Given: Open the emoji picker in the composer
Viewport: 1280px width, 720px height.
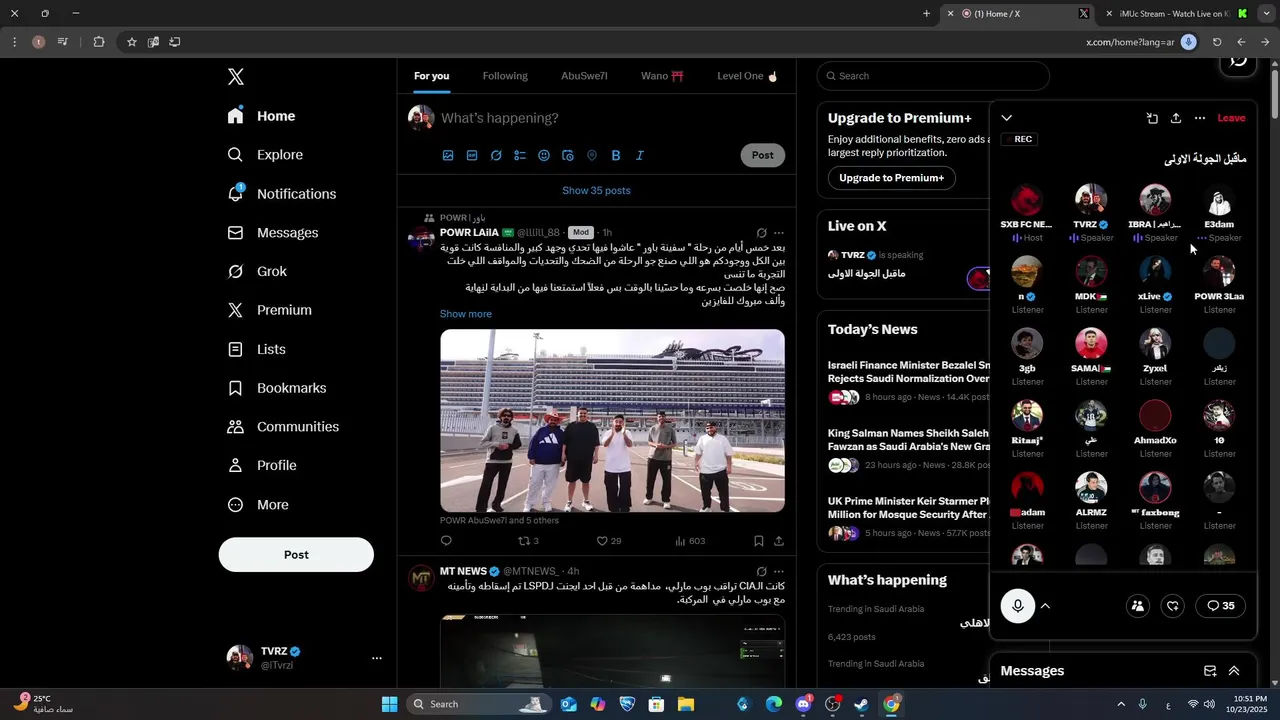Looking at the screenshot, I should 544,155.
